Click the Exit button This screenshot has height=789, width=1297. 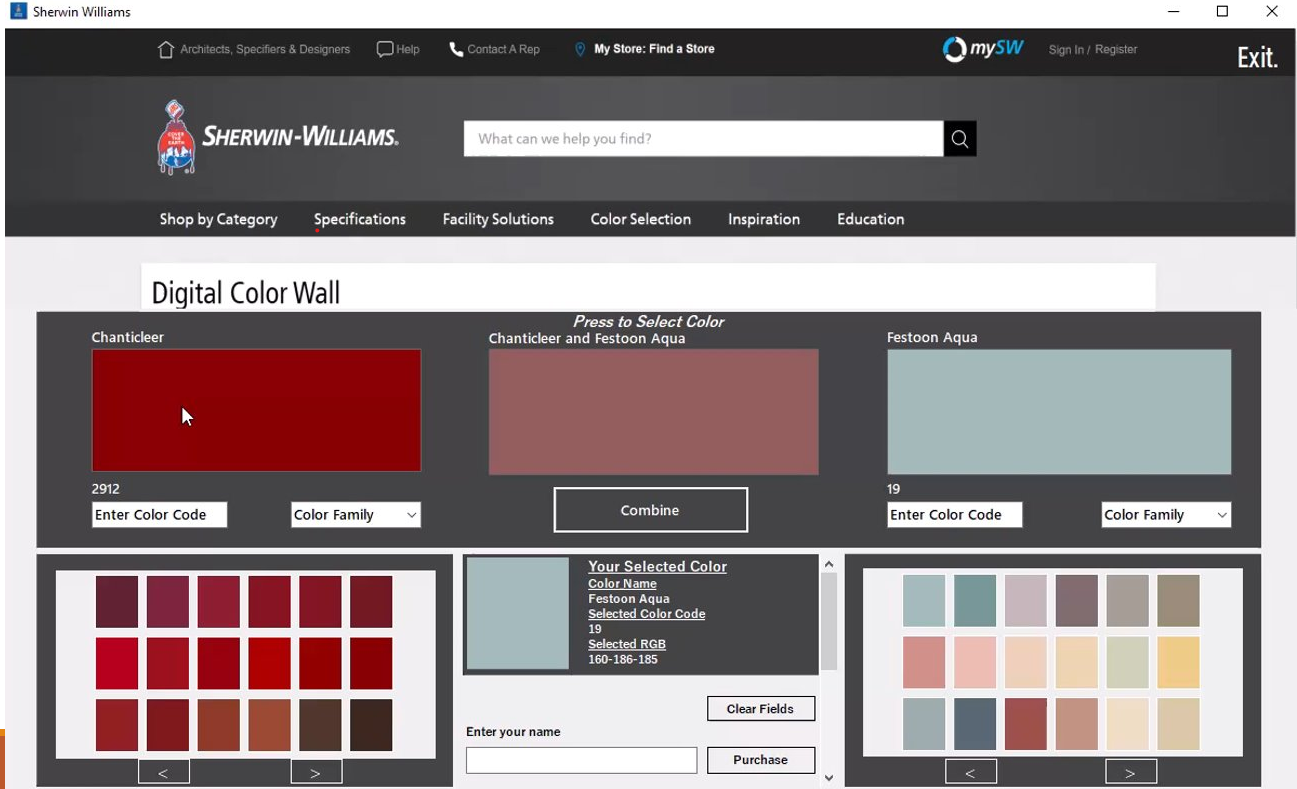pos(1258,58)
